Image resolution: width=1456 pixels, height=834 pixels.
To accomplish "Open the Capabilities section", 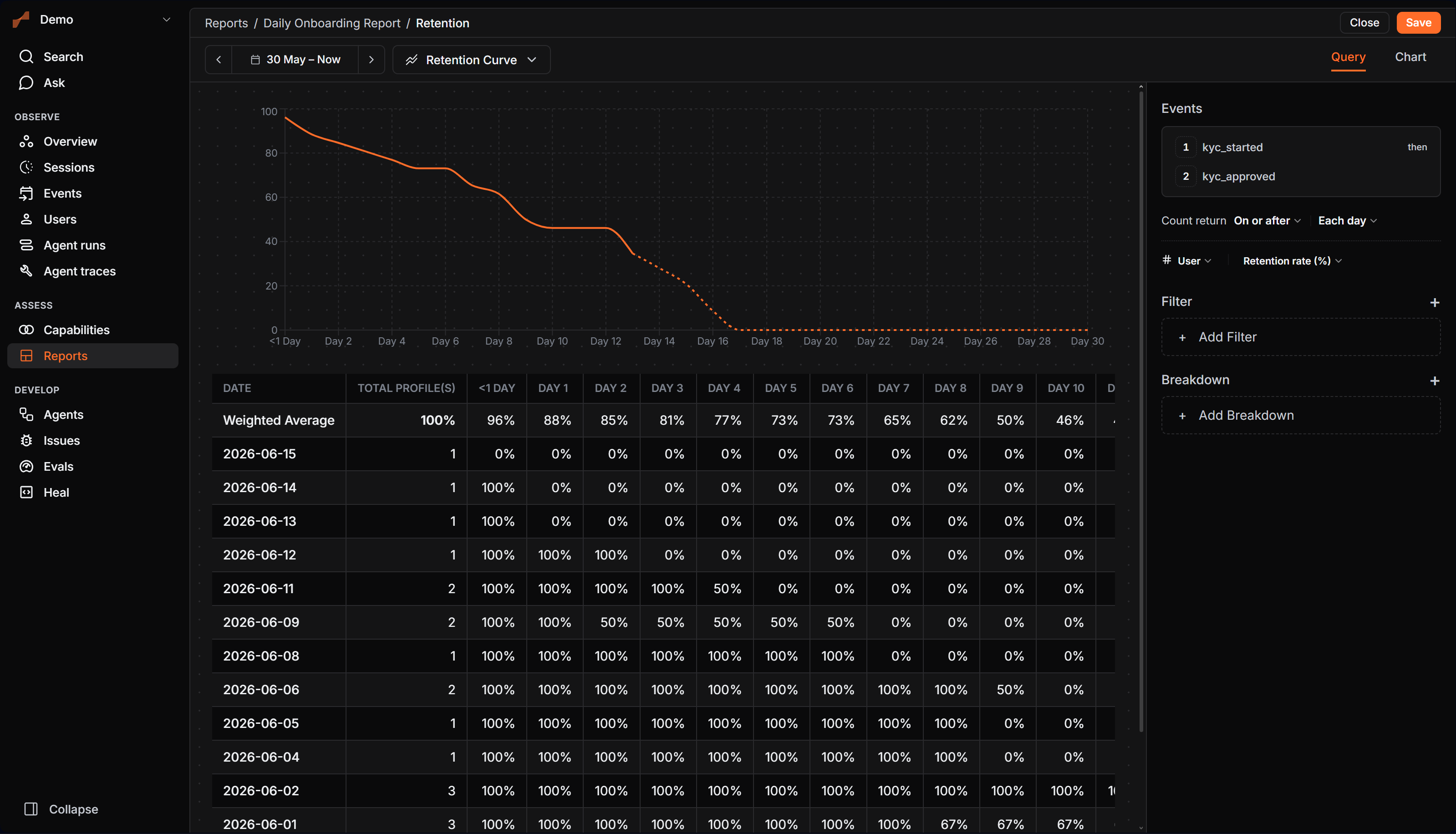I will pyautogui.click(x=93, y=330).
